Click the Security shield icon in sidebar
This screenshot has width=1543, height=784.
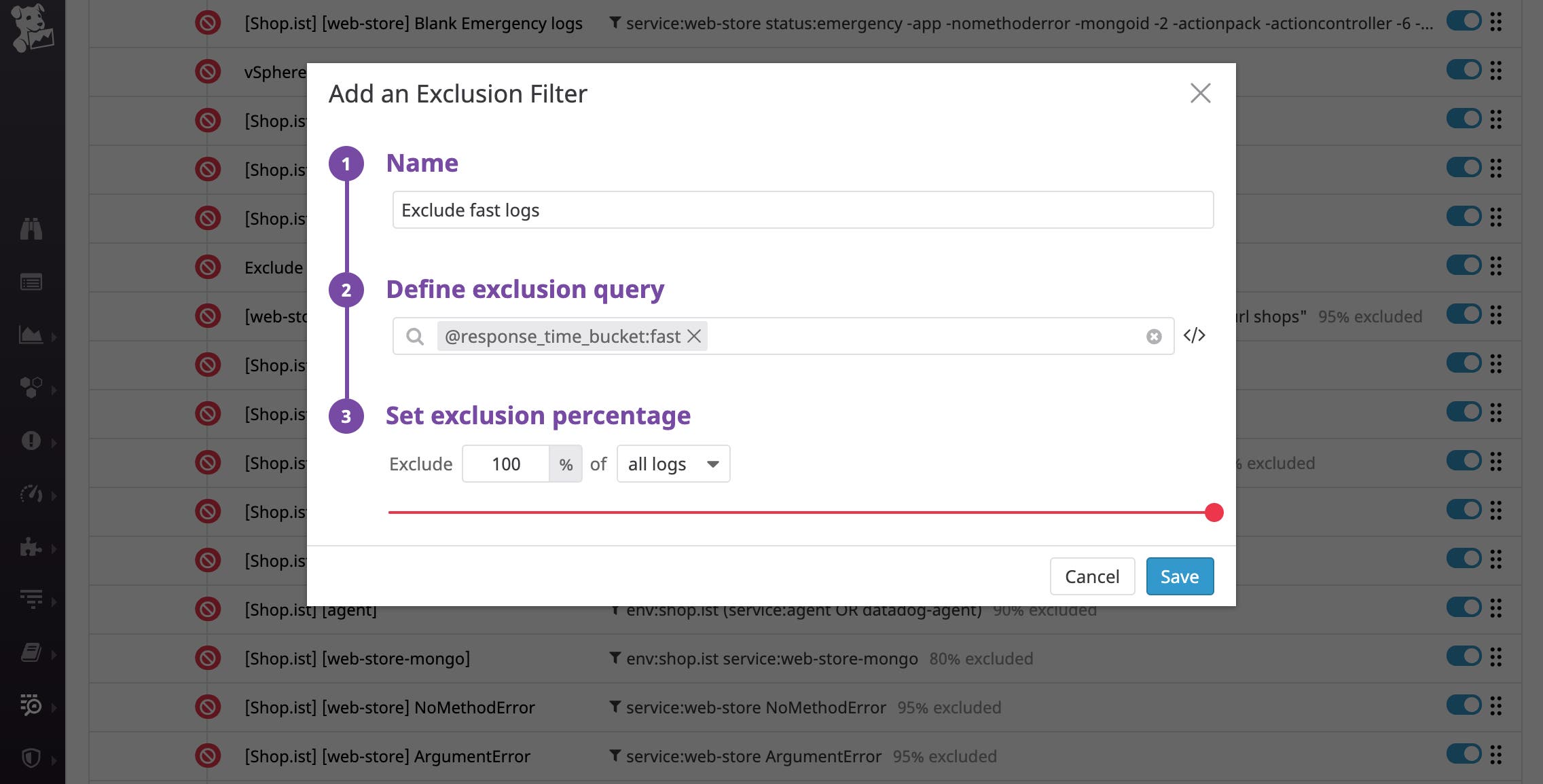click(x=33, y=759)
